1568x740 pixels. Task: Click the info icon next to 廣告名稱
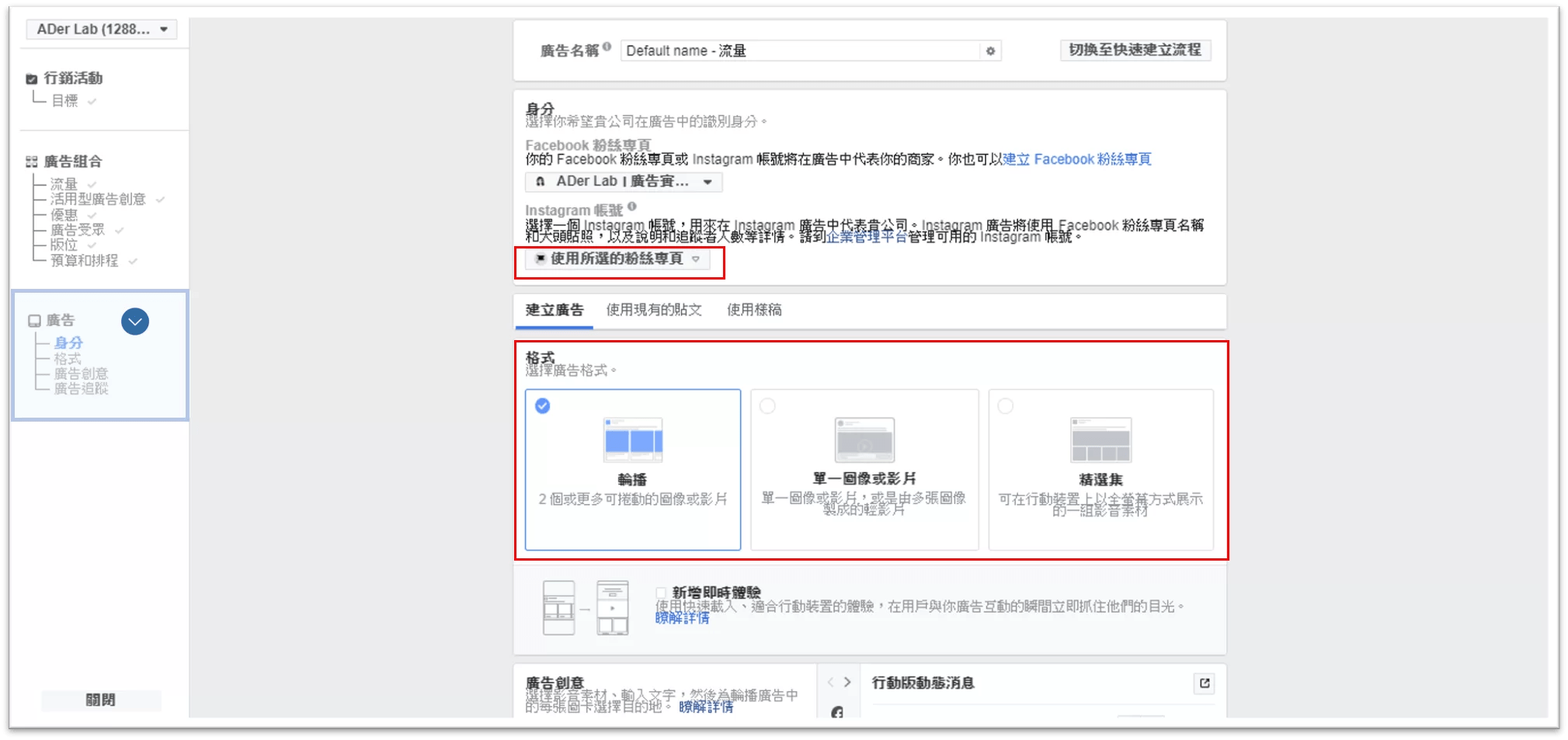606,46
